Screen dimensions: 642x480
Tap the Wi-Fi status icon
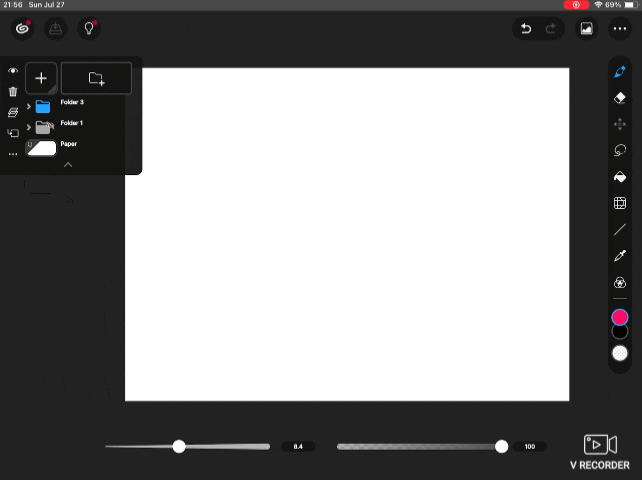[598, 5]
